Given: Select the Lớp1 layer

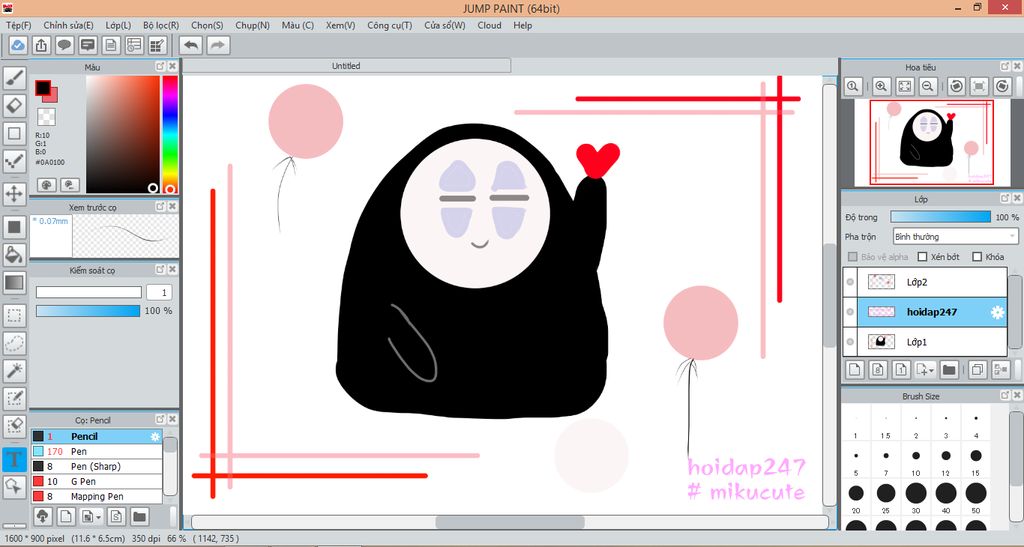Looking at the screenshot, I should (x=925, y=342).
